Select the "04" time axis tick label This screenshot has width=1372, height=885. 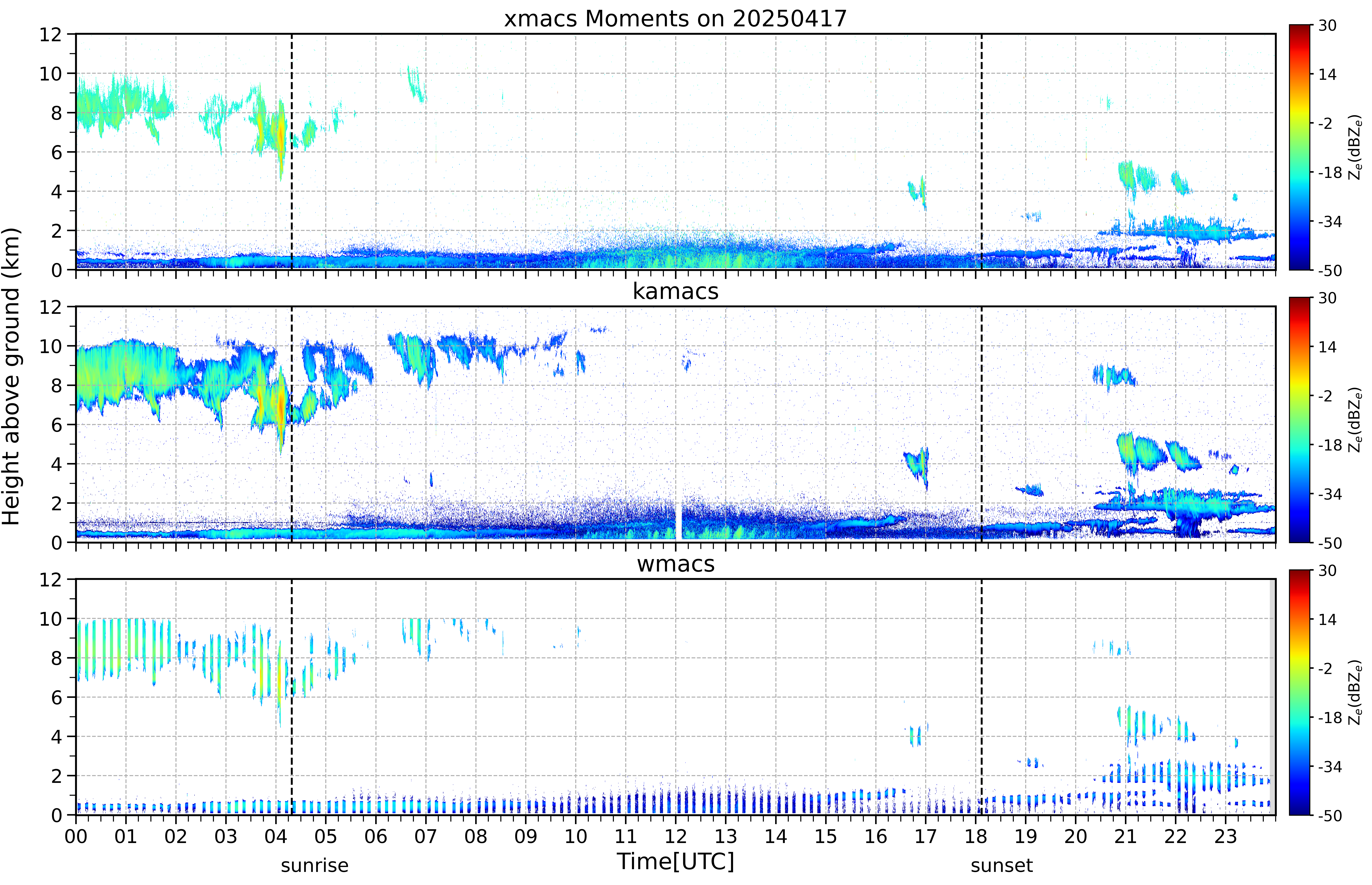(x=276, y=837)
